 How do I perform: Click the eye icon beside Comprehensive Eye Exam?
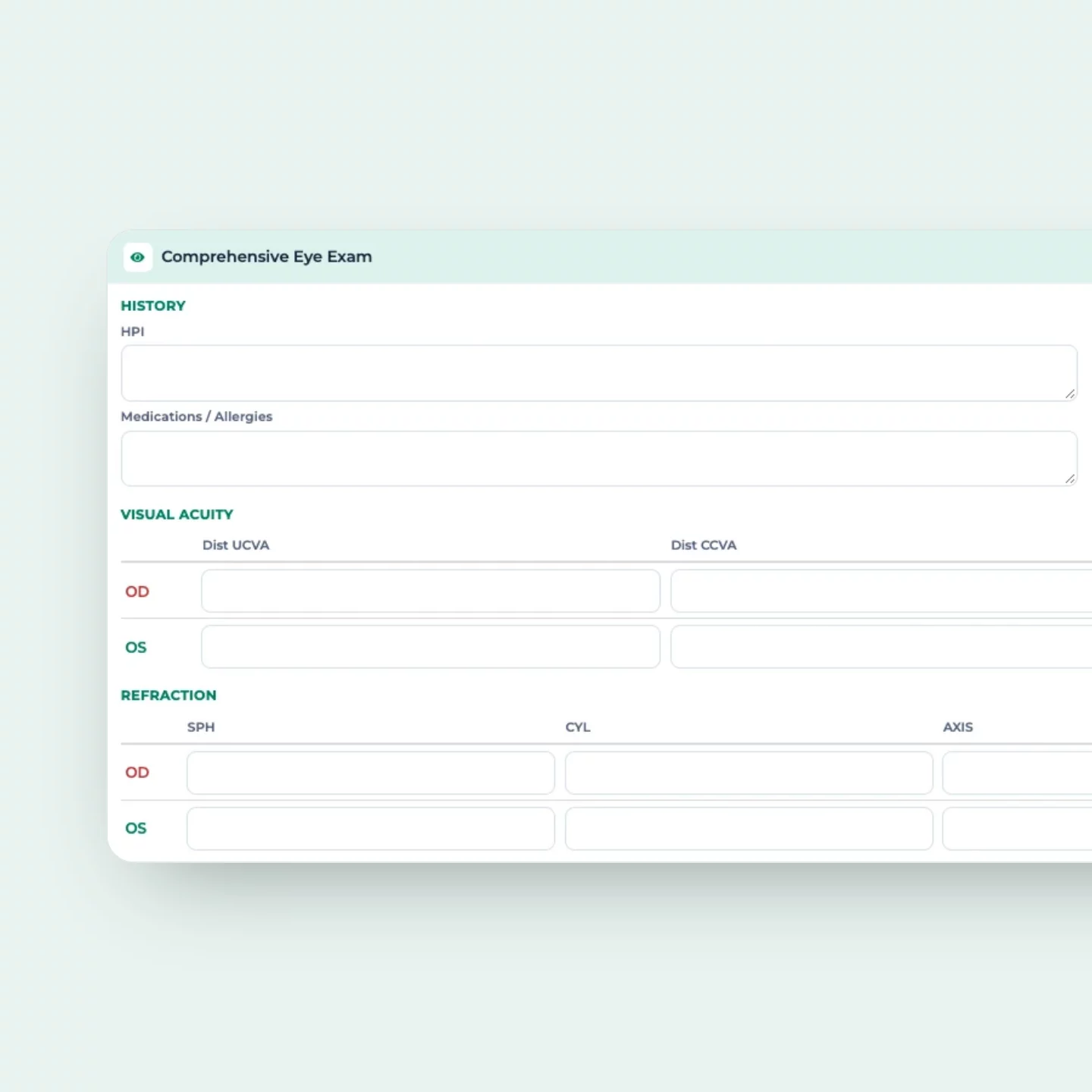point(137,257)
